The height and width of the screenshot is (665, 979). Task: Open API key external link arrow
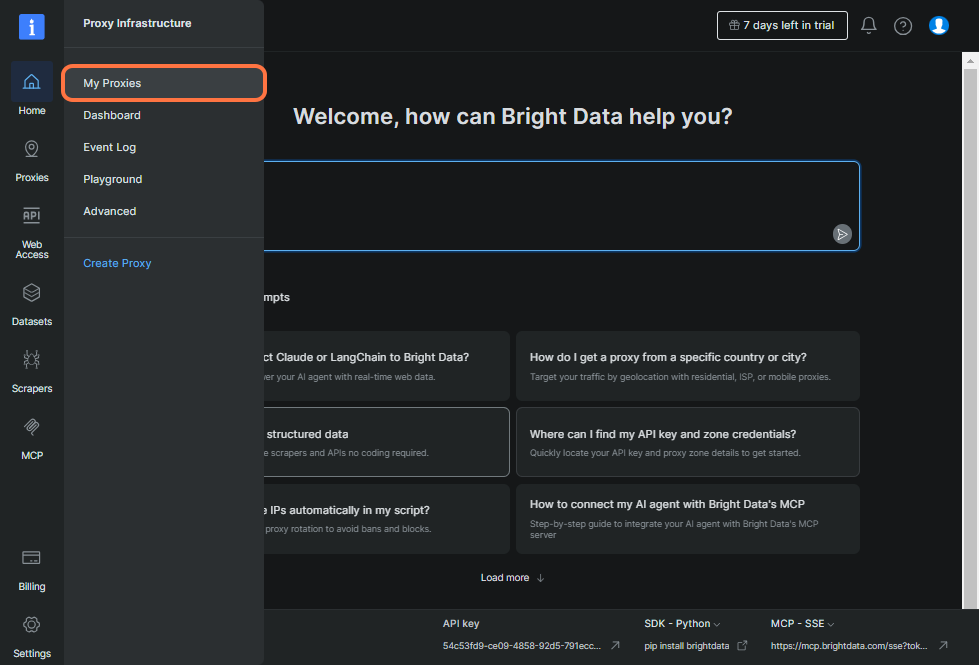pos(615,646)
